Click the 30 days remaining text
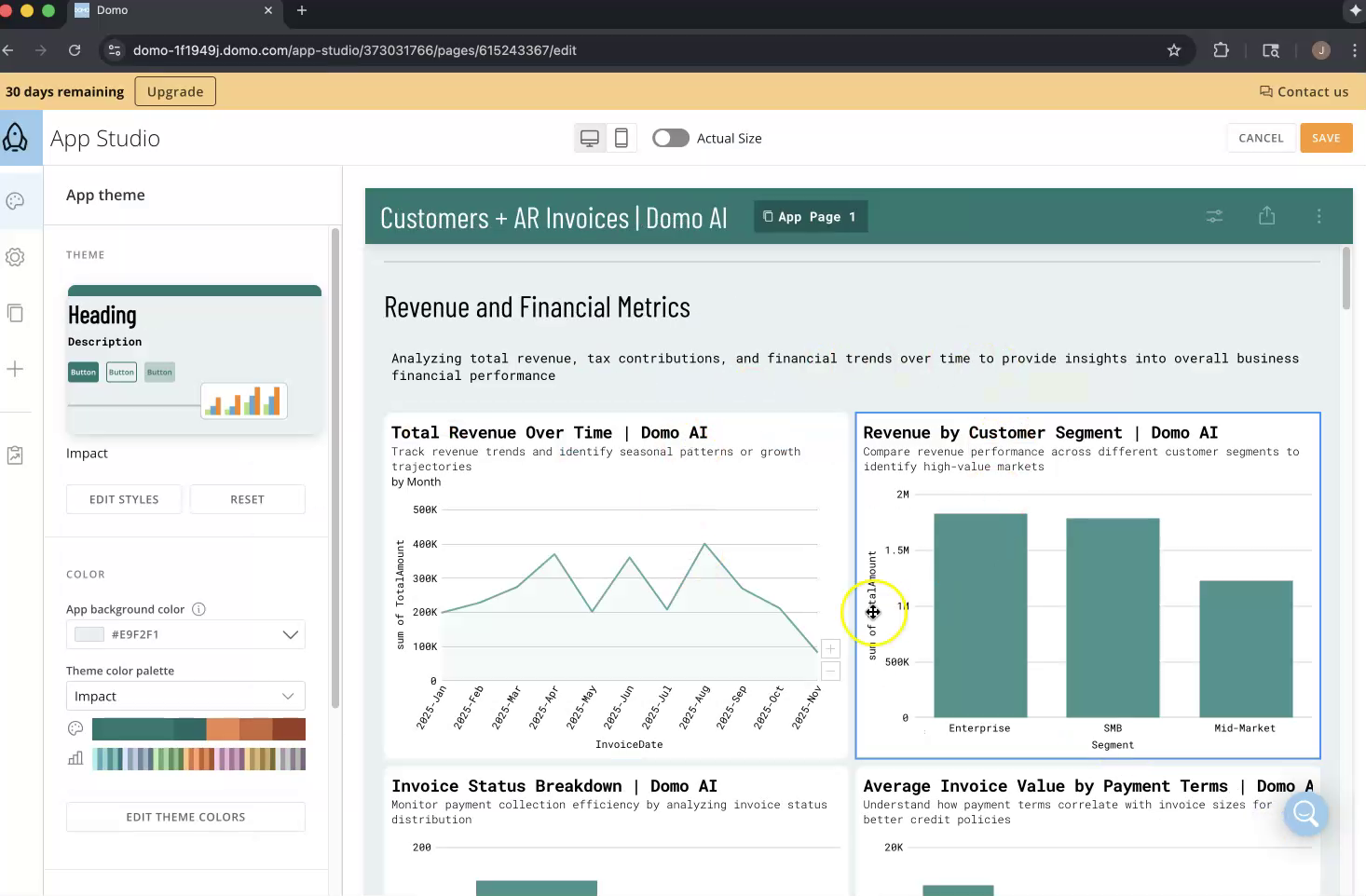 coord(65,91)
